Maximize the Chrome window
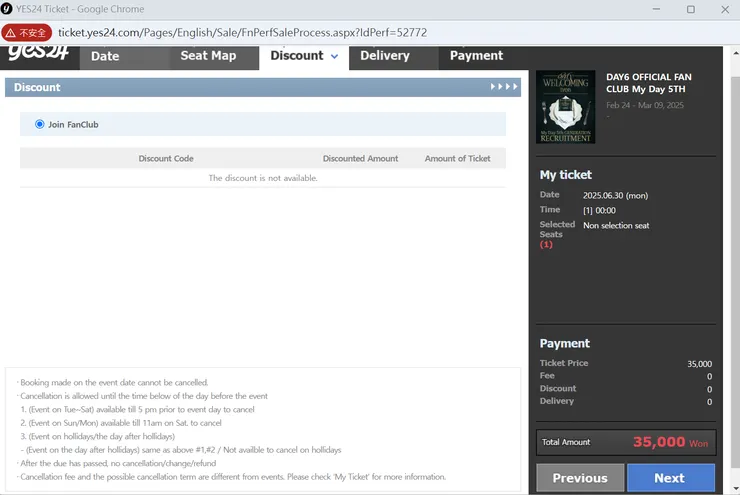 (x=691, y=9)
